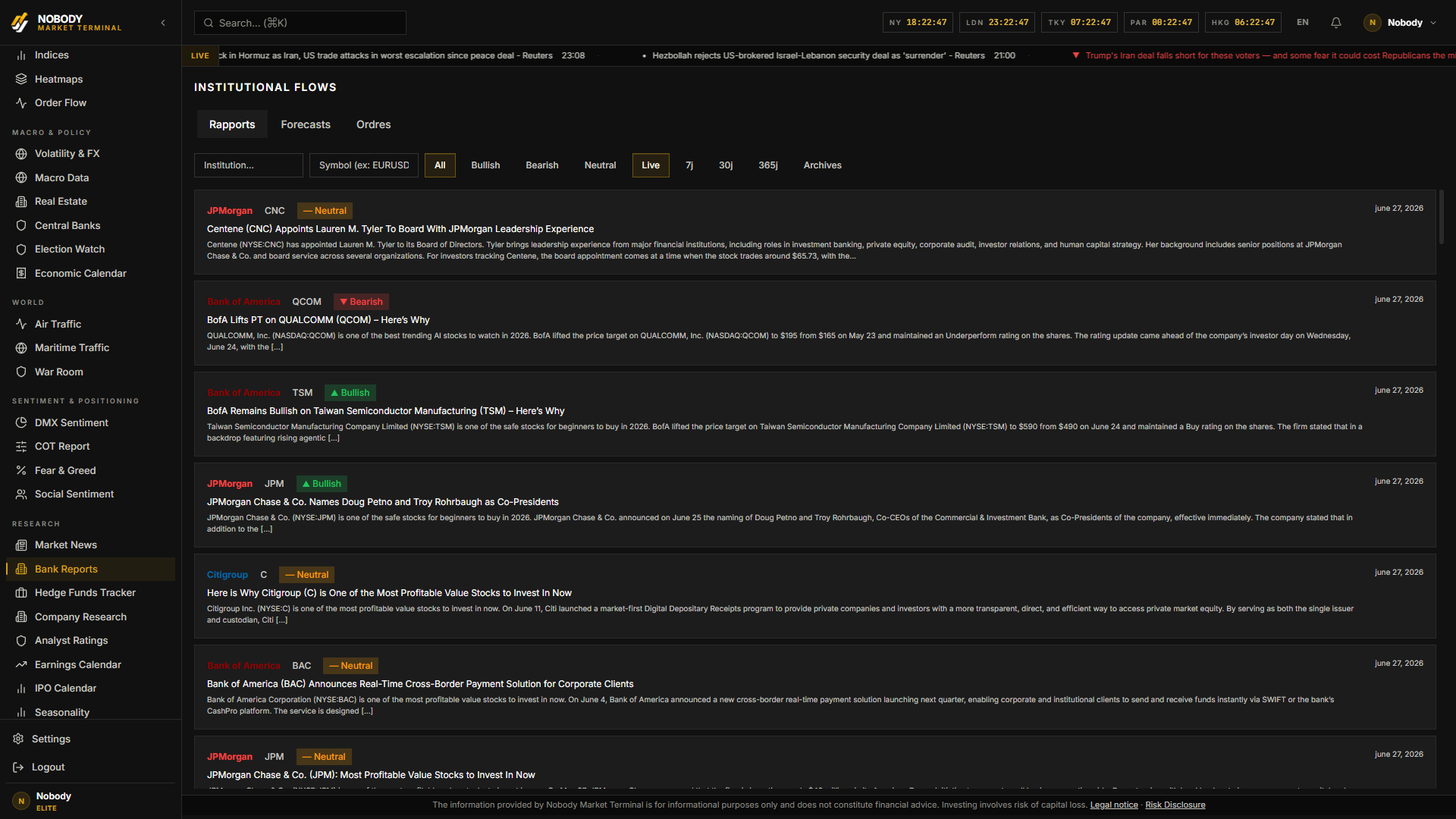Open the DMX Sentiment pie icon
1456x819 pixels.
click(21, 422)
